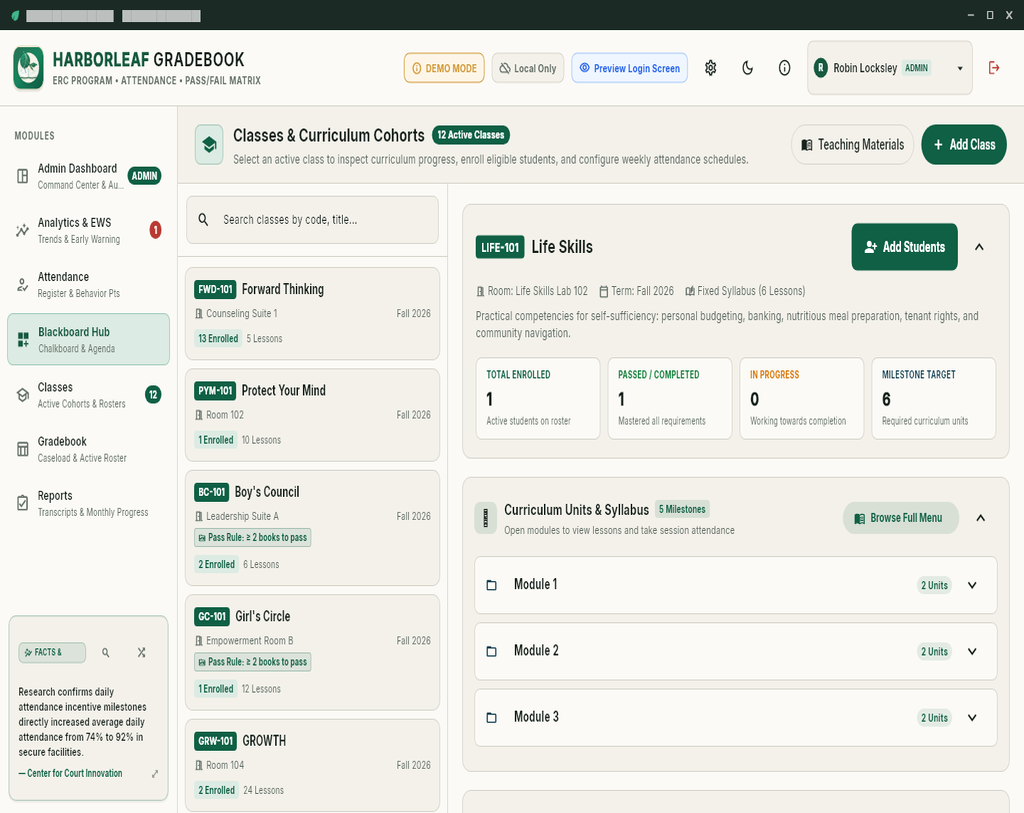Viewport: 1024px width, 813px height.
Task: Select the Protect Your Mind class card
Action: [x=313, y=415]
